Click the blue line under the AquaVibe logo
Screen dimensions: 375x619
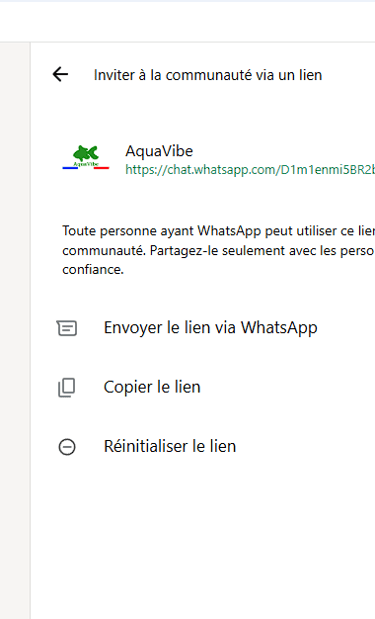pyautogui.click(x=70, y=168)
